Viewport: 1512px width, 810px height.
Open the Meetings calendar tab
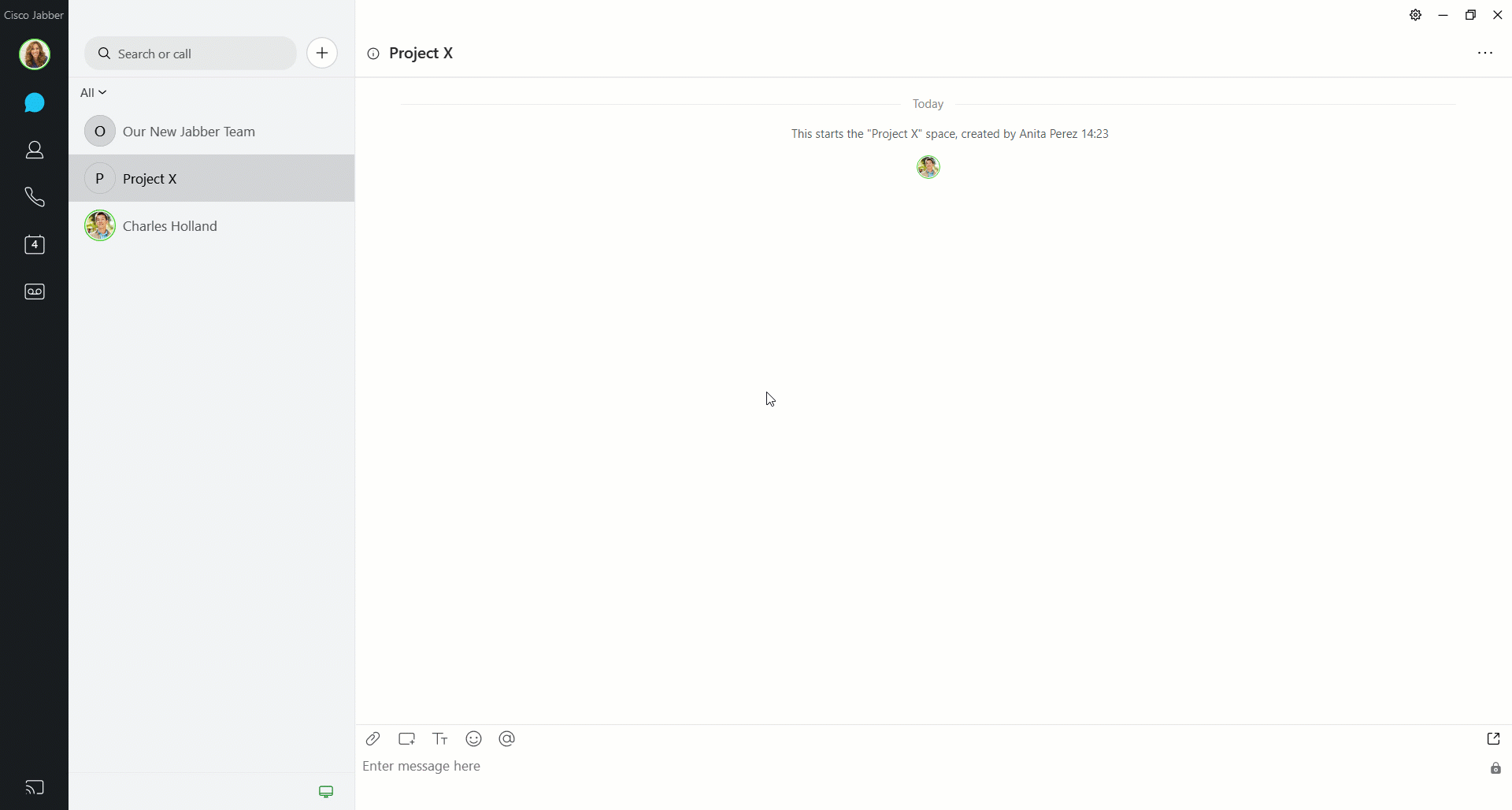34,244
